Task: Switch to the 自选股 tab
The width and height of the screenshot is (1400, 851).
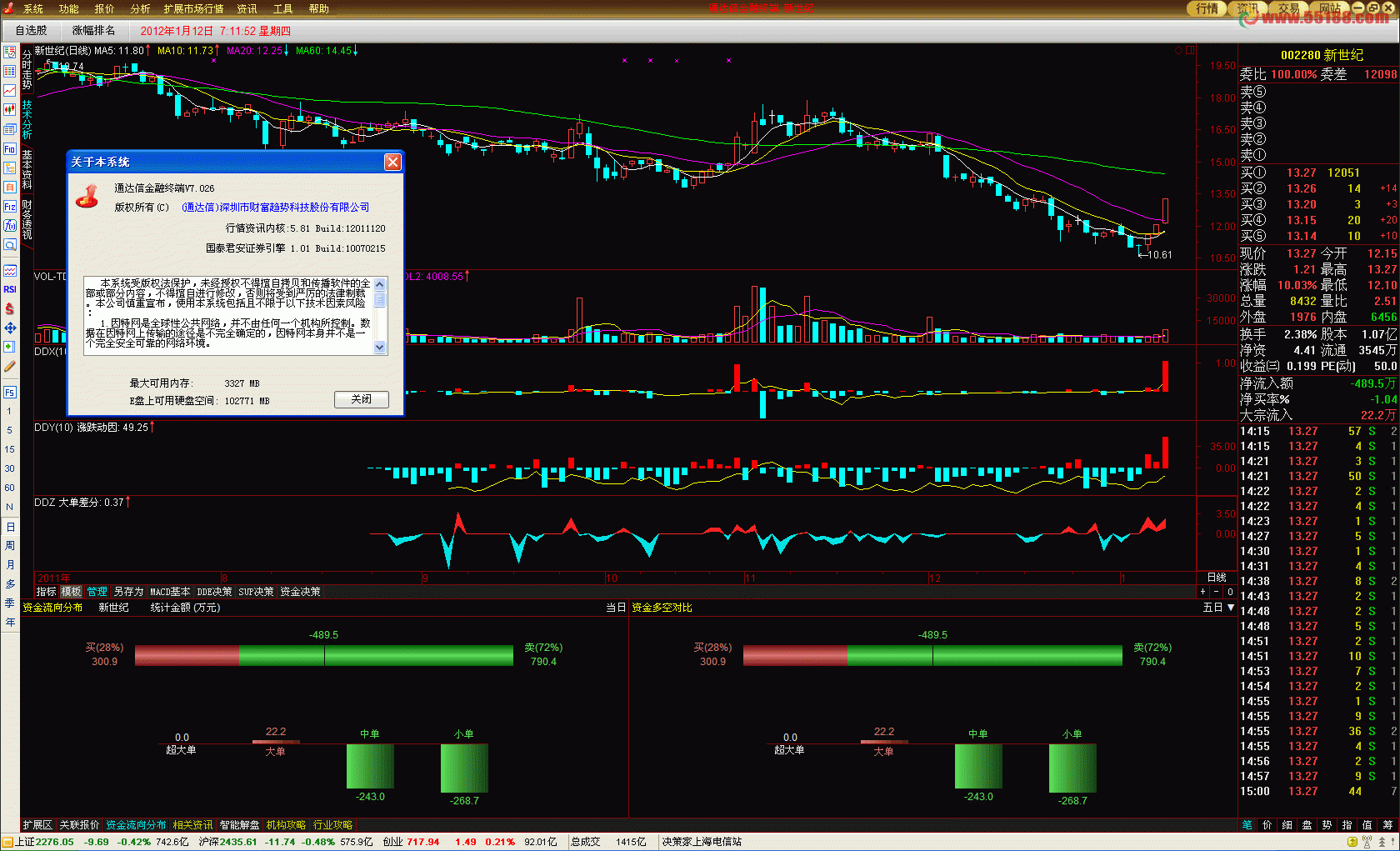Action: coord(32,30)
